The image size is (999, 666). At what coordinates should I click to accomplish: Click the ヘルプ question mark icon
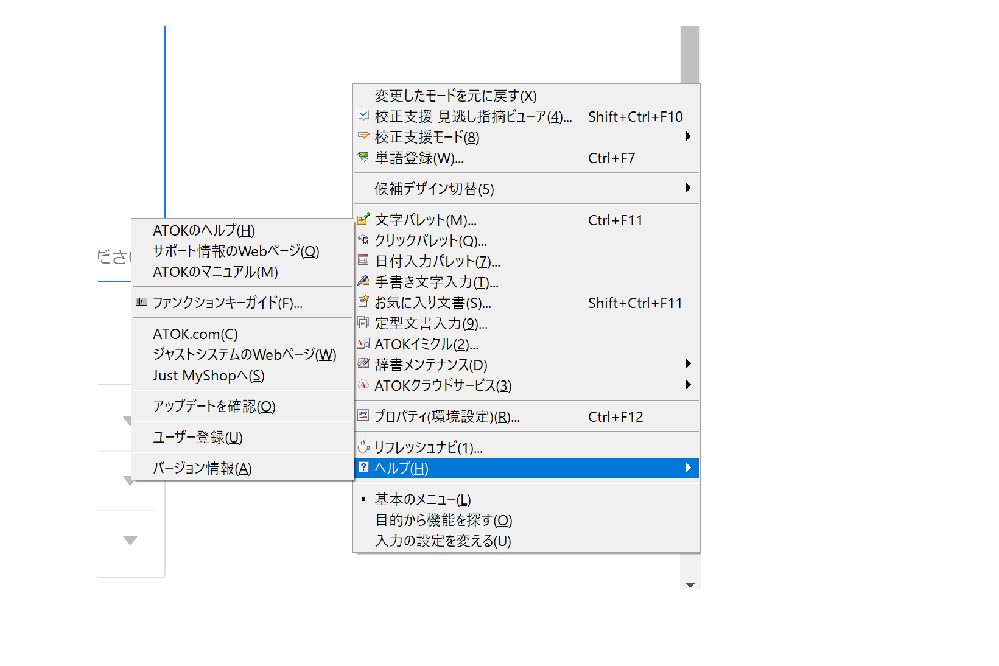(x=364, y=468)
